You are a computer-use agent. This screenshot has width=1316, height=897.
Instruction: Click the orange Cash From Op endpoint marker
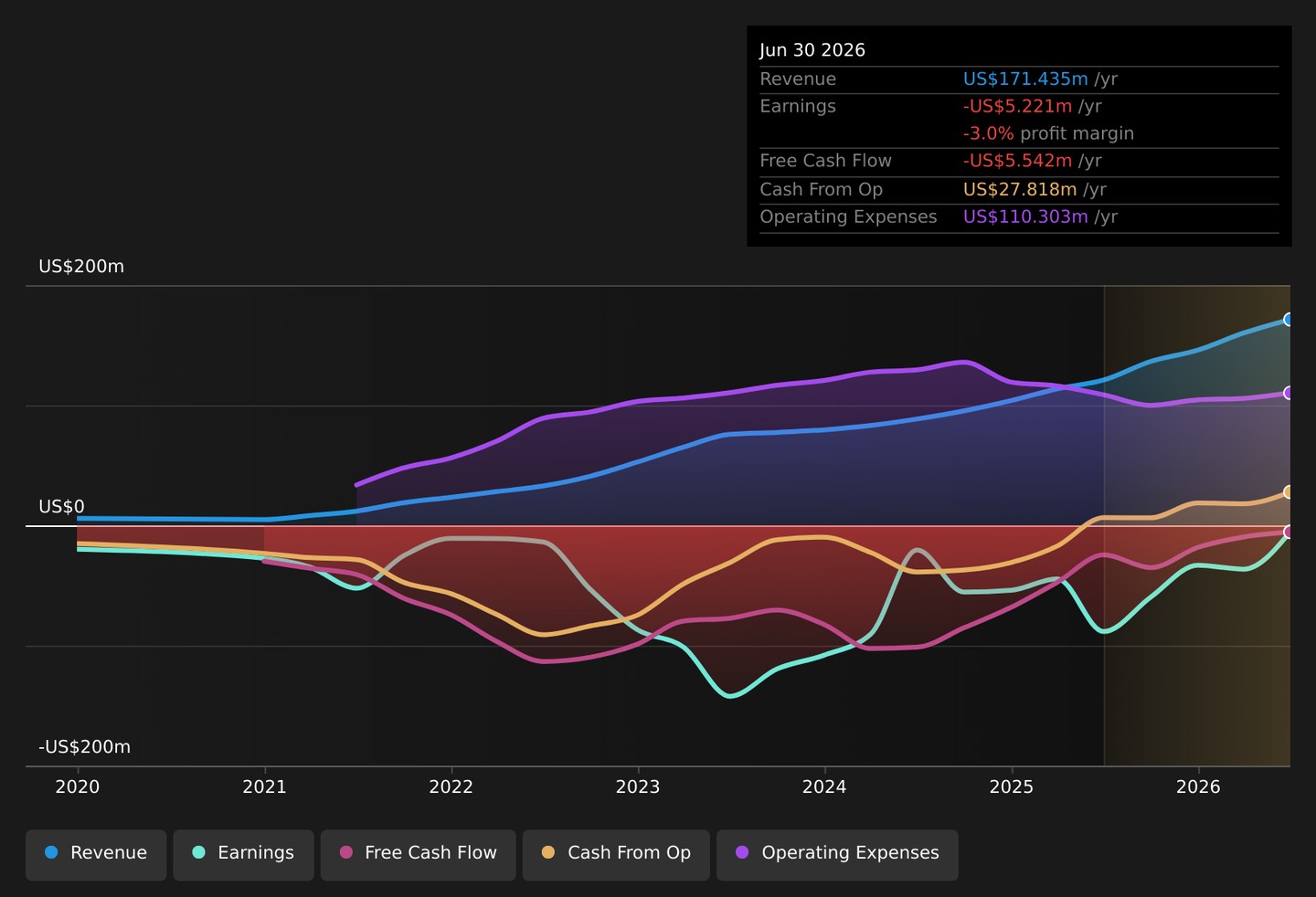1289,492
